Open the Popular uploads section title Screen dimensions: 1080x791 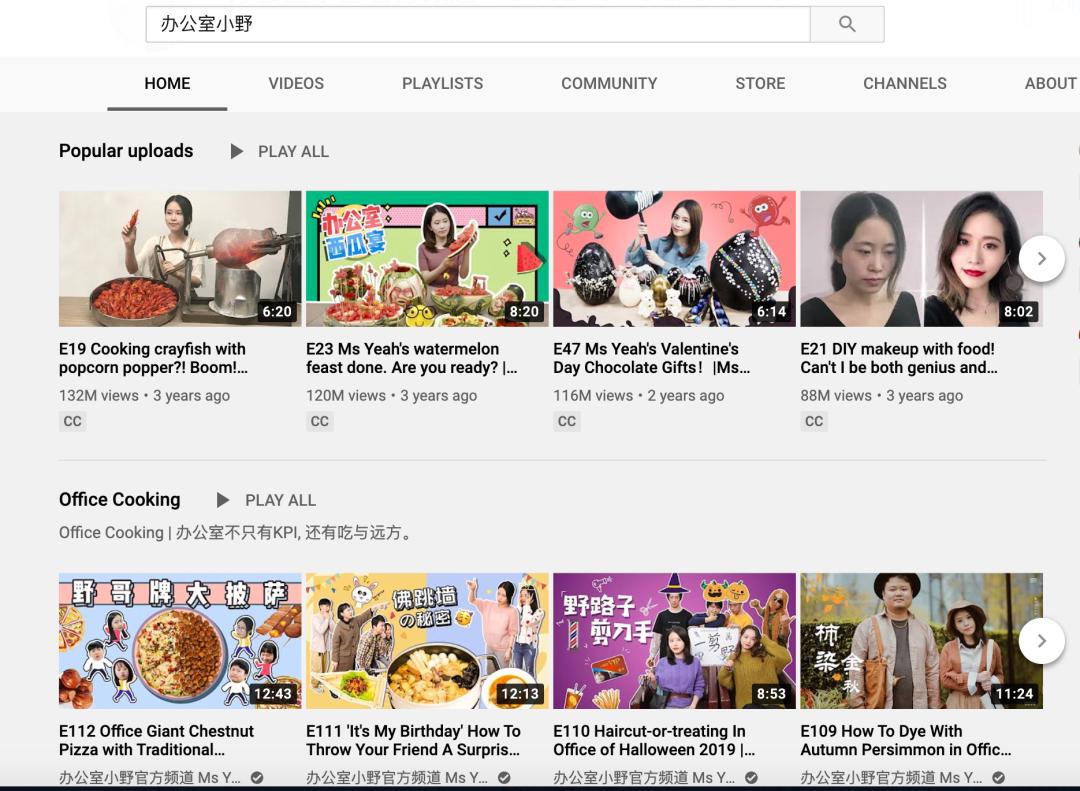point(126,151)
